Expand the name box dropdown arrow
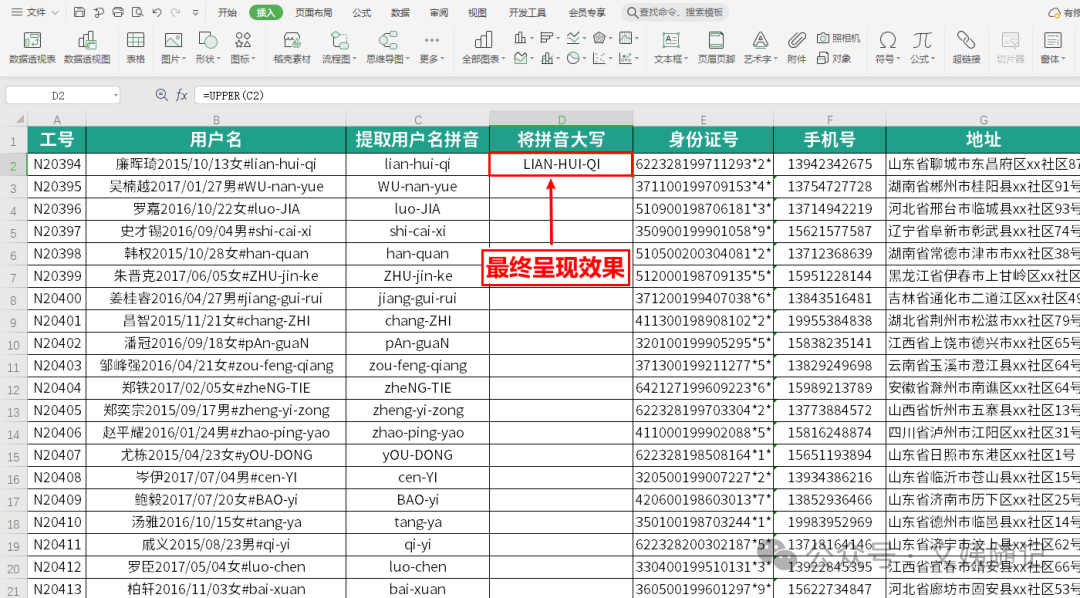 click(x=115, y=95)
